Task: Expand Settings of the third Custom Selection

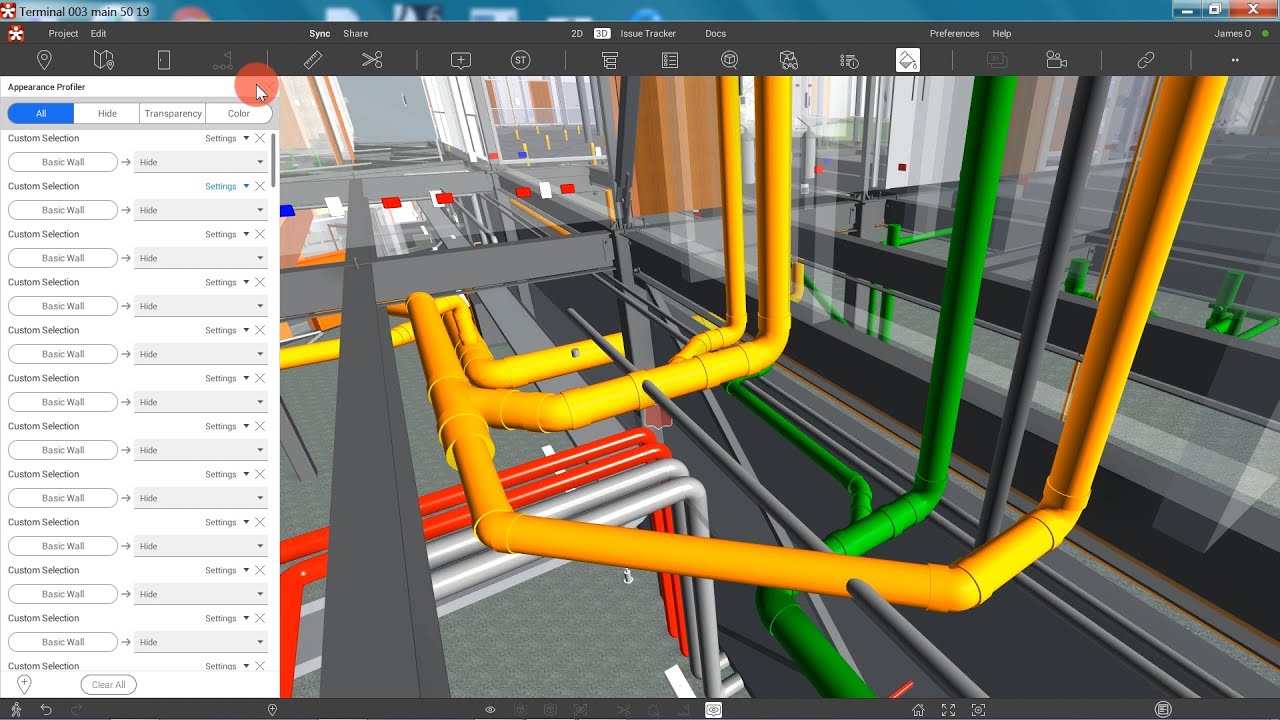Action: [x=227, y=234]
